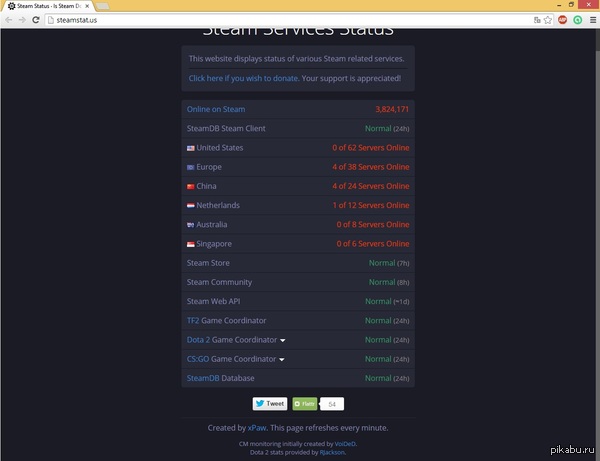
Task: Click the Steam Status tab favicon
Action: tap(11, 6)
